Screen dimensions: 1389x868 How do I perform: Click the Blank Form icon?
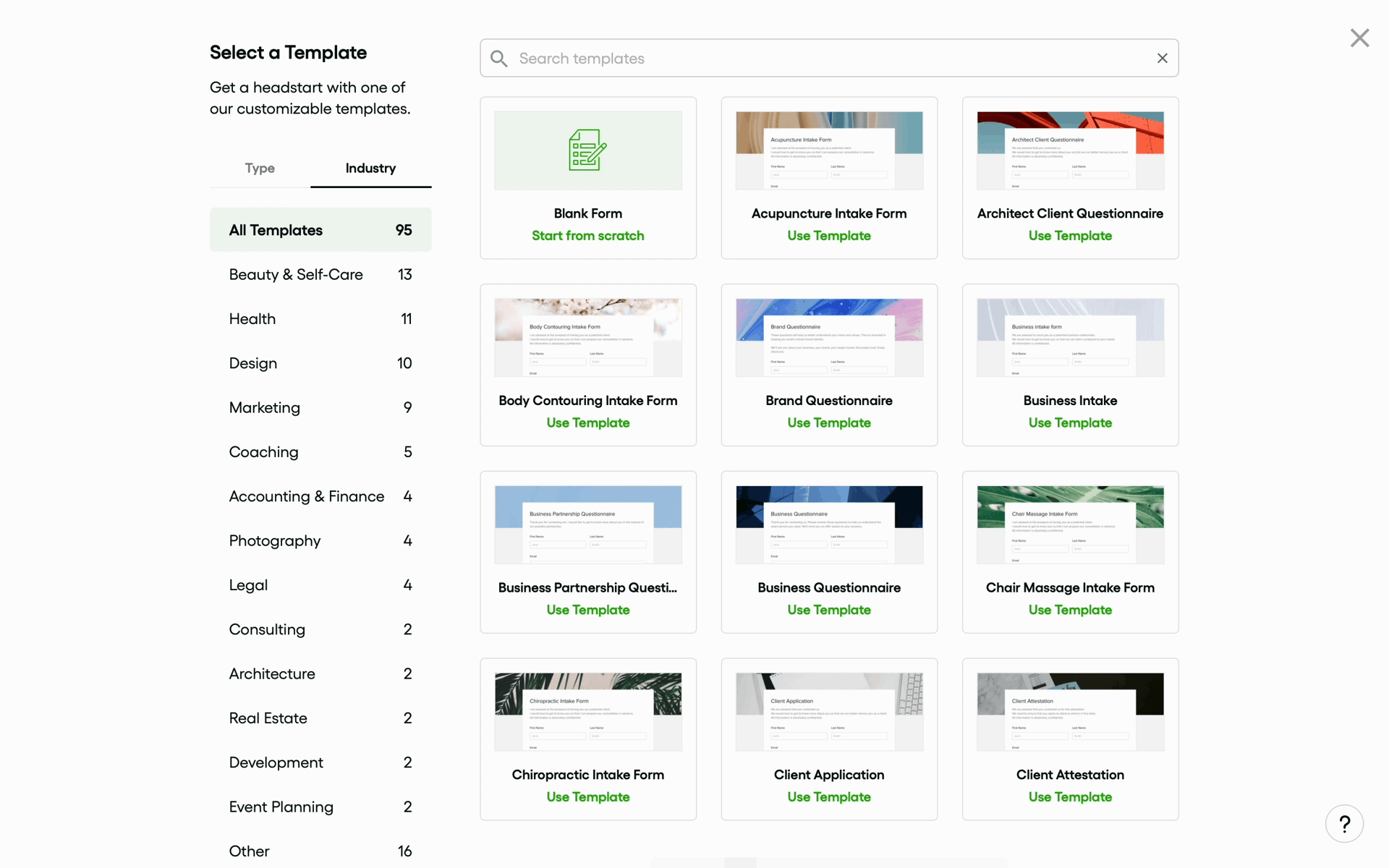pos(588,150)
